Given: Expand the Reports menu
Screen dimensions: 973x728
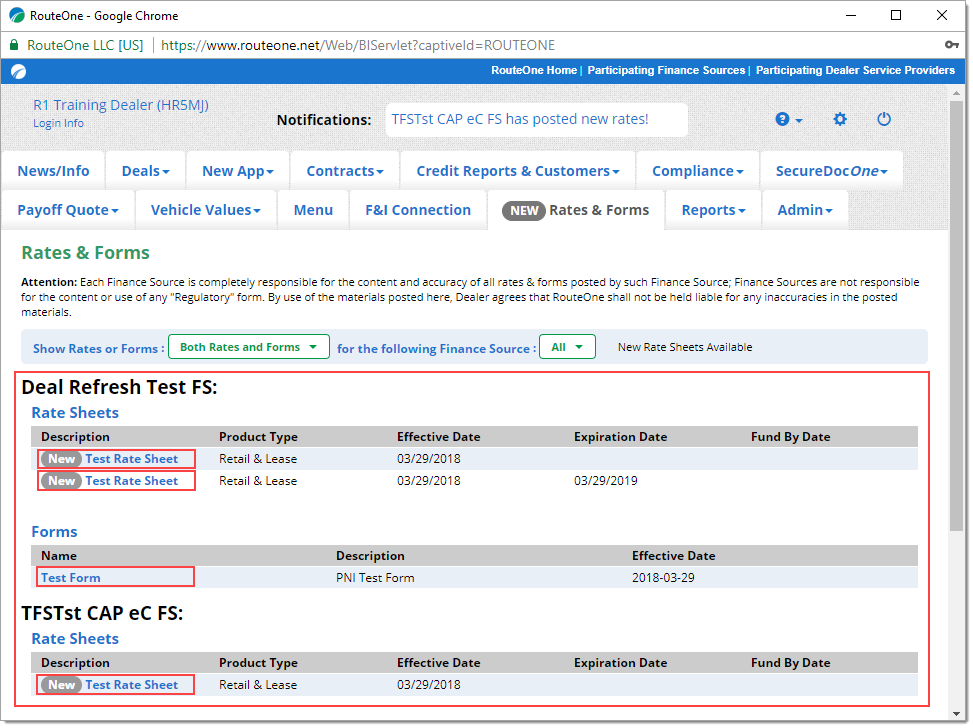Looking at the screenshot, I should click(713, 210).
